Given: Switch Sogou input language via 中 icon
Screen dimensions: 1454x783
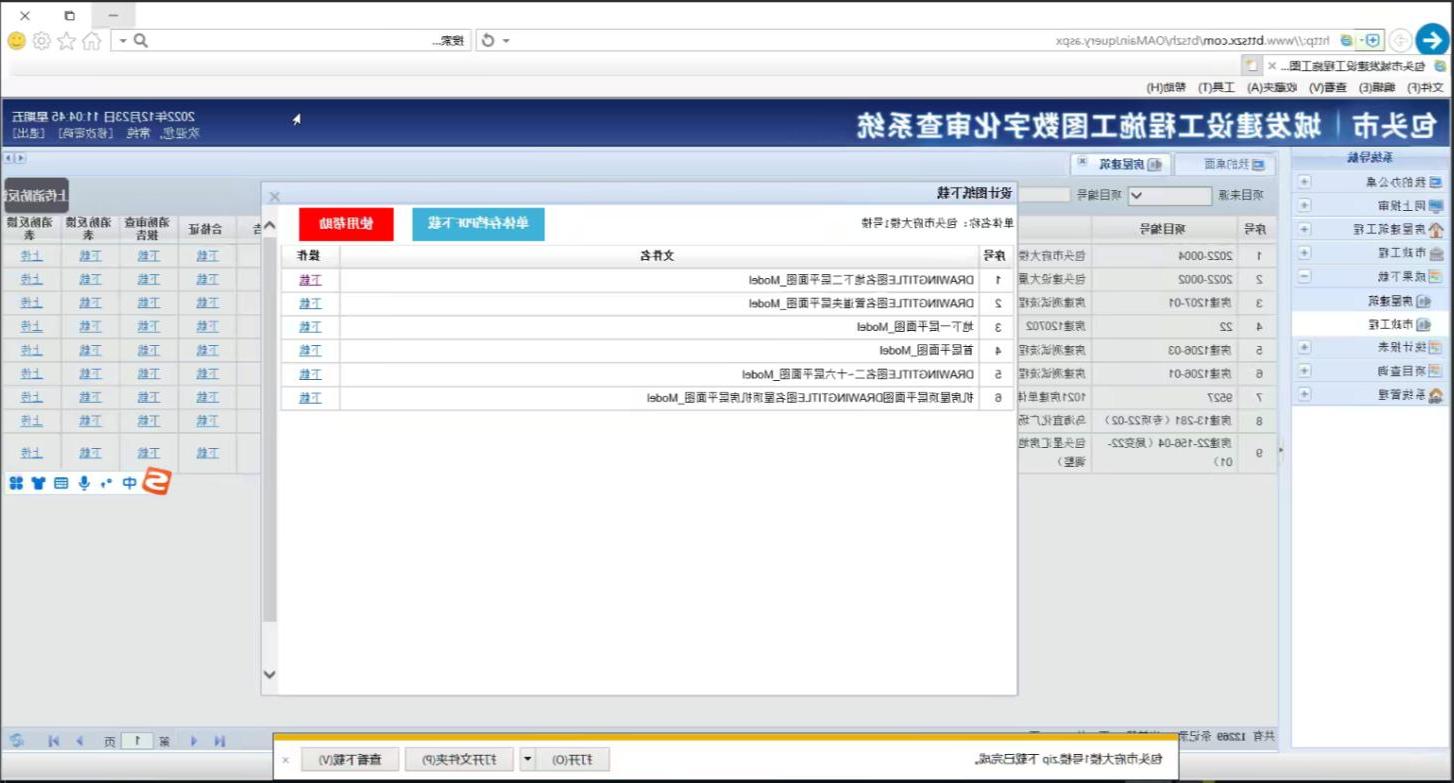Looking at the screenshot, I should pyautogui.click(x=129, y=483).
